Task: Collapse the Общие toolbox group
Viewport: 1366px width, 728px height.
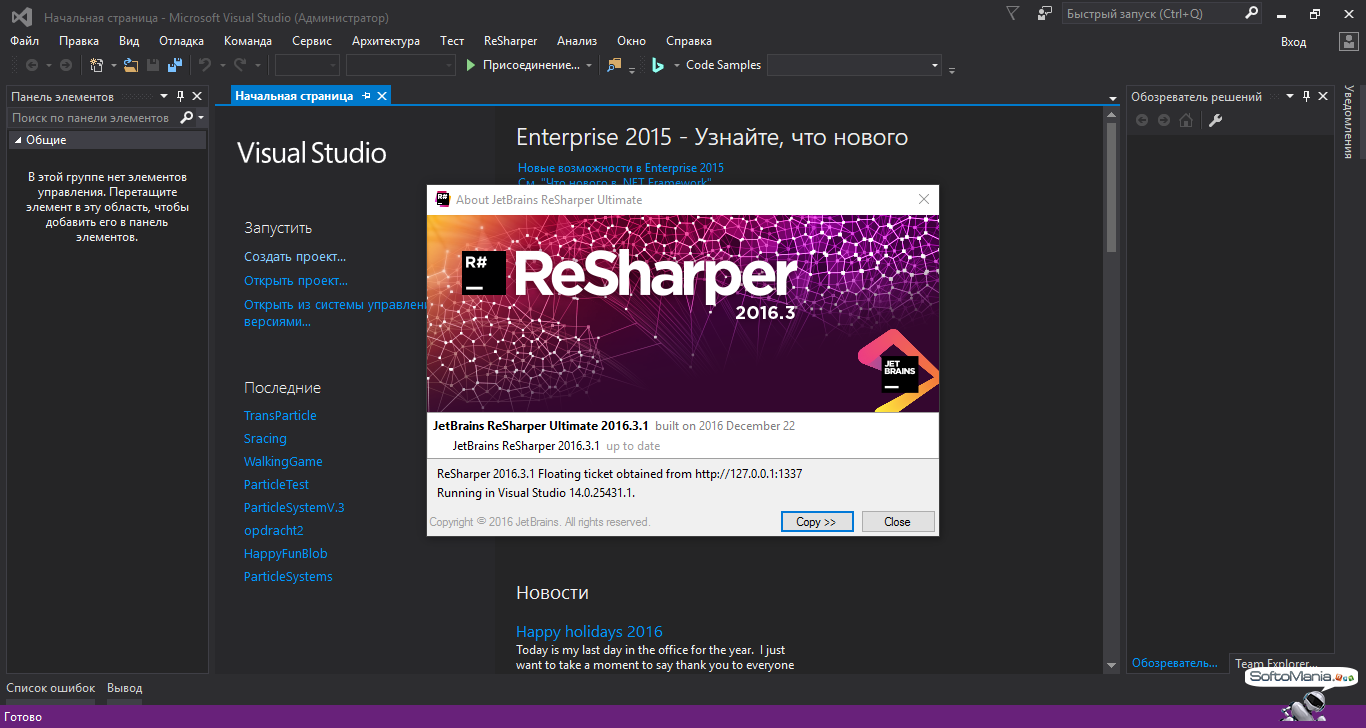Action: 17,140
